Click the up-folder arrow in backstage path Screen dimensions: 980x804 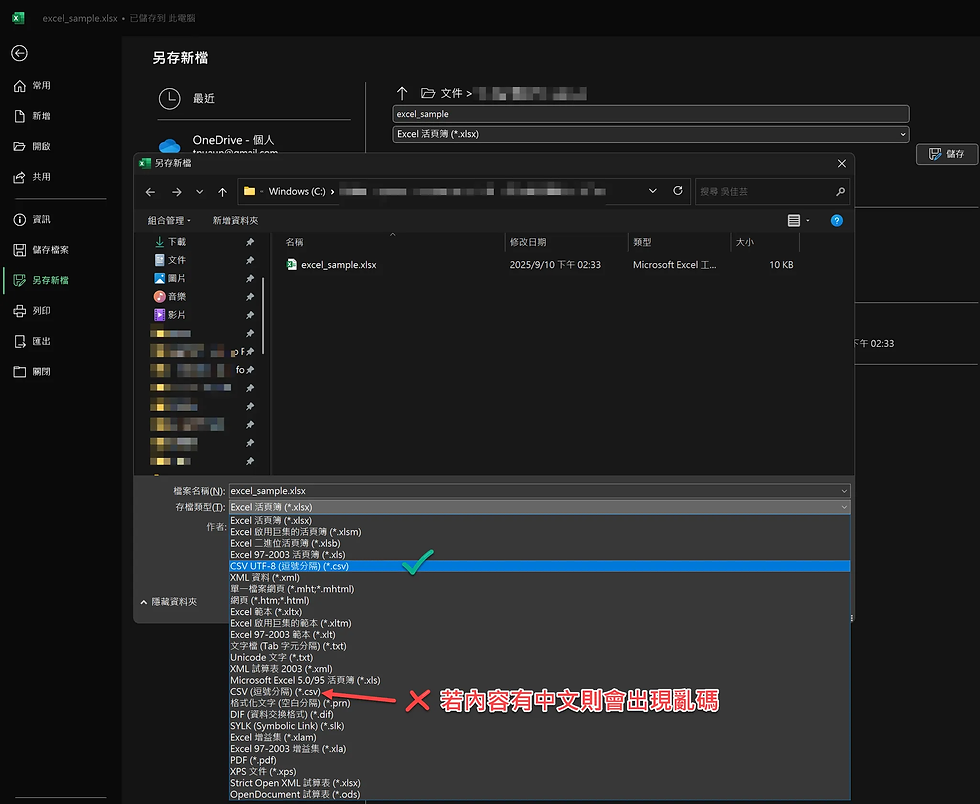click(x=402, y=93)
